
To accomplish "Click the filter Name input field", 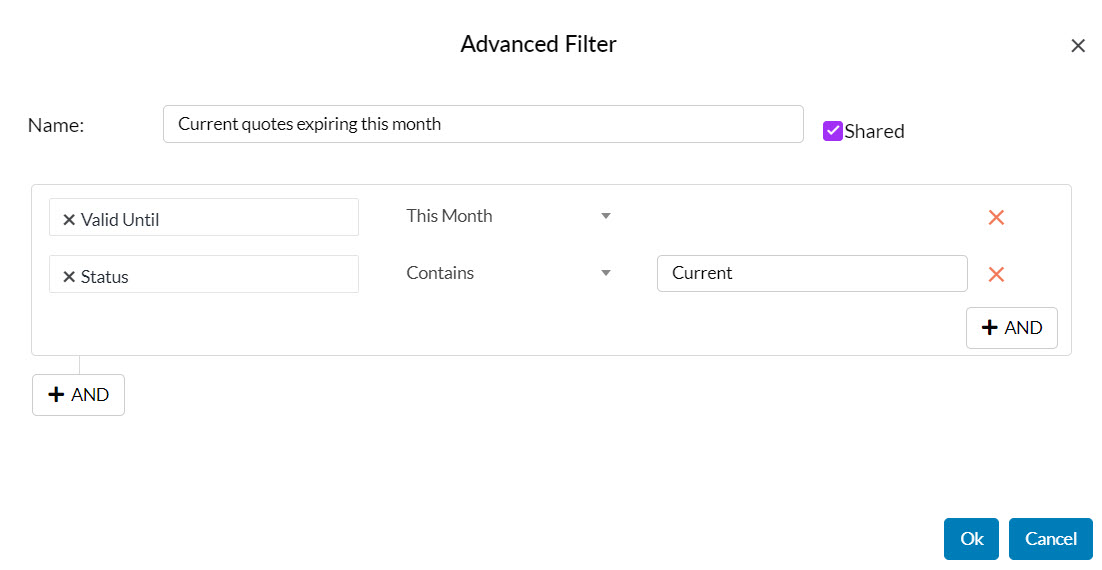I will (x=483, y=124).
